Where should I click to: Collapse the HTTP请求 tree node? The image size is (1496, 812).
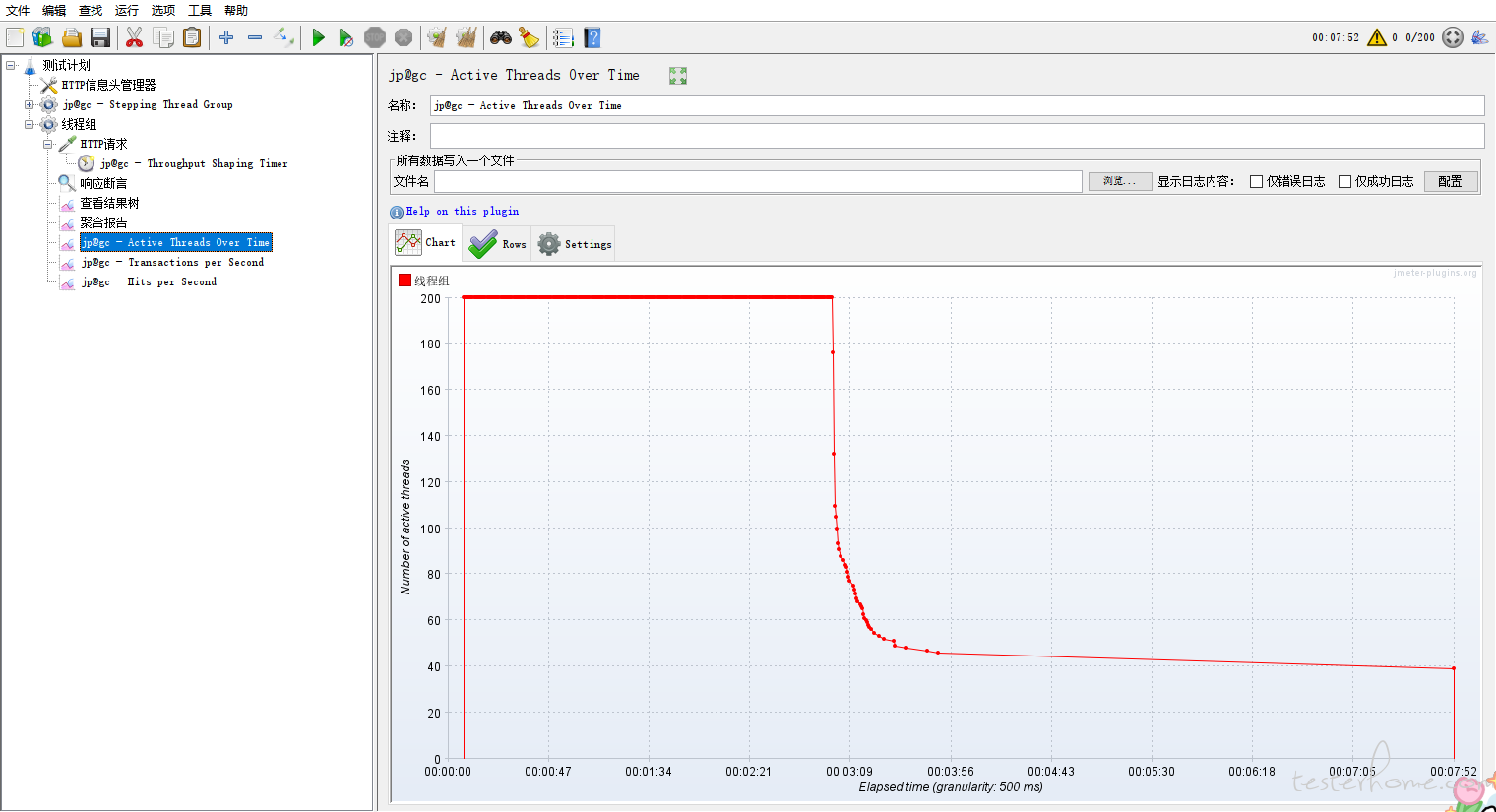[x=47, y=144]
